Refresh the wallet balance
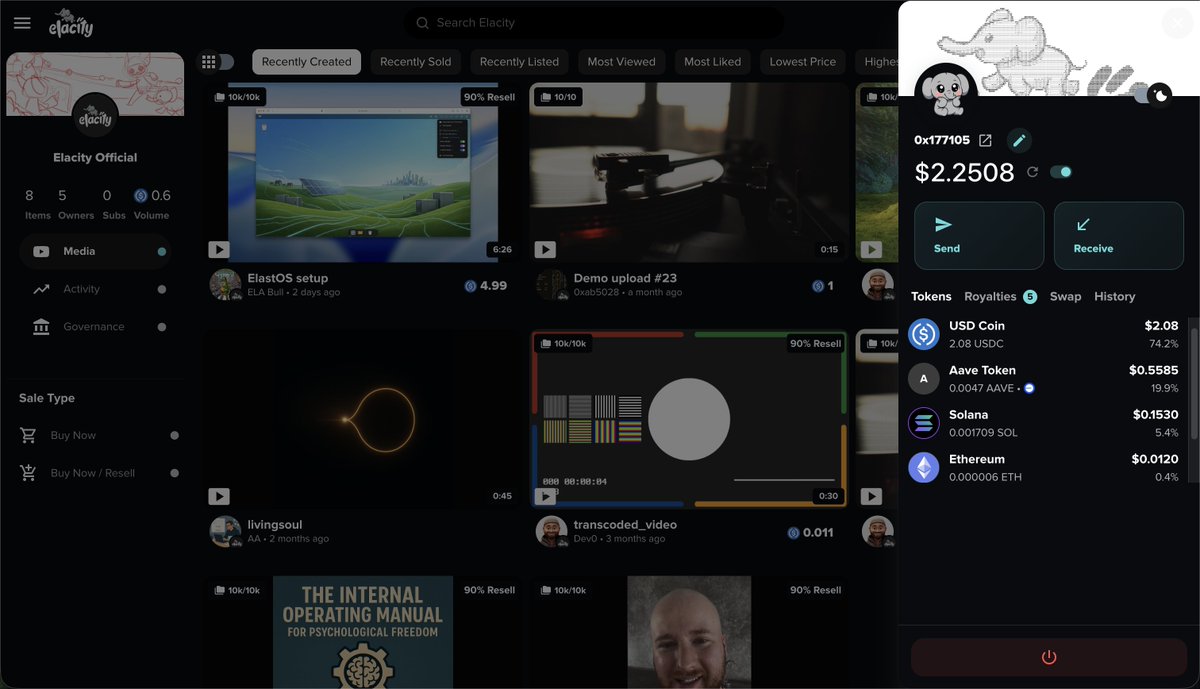The width and height of the screenshot is (1200, 689). pyautogui.click(x=1033, y=172)
